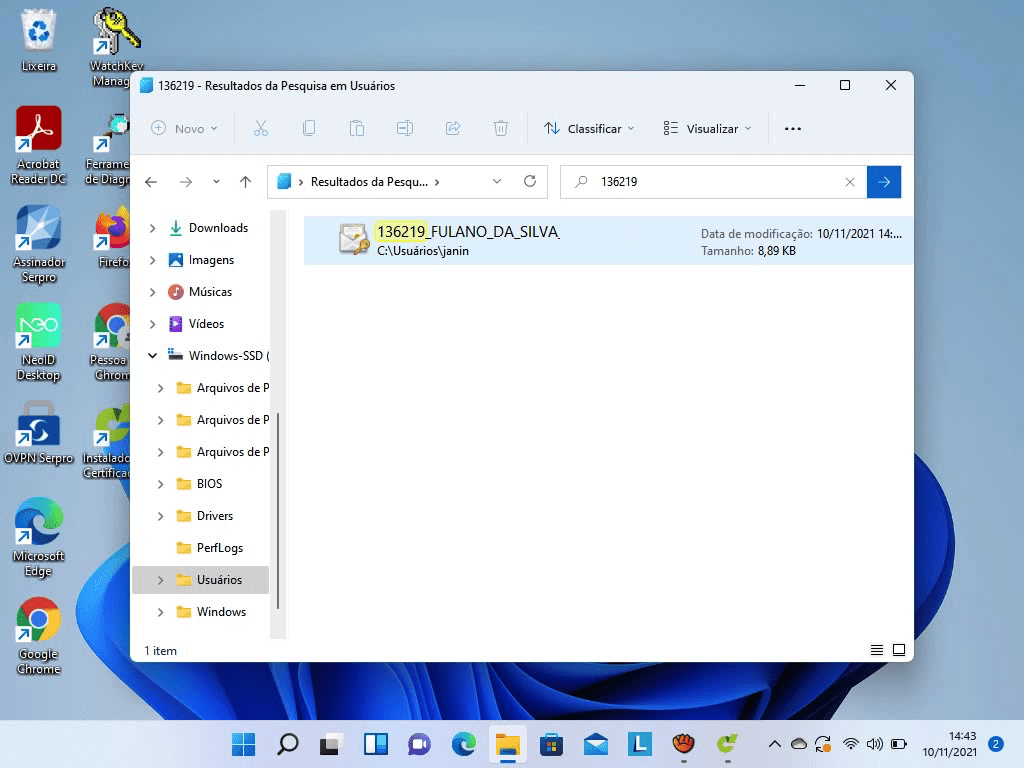Switch to details view layout

(877, 650)
